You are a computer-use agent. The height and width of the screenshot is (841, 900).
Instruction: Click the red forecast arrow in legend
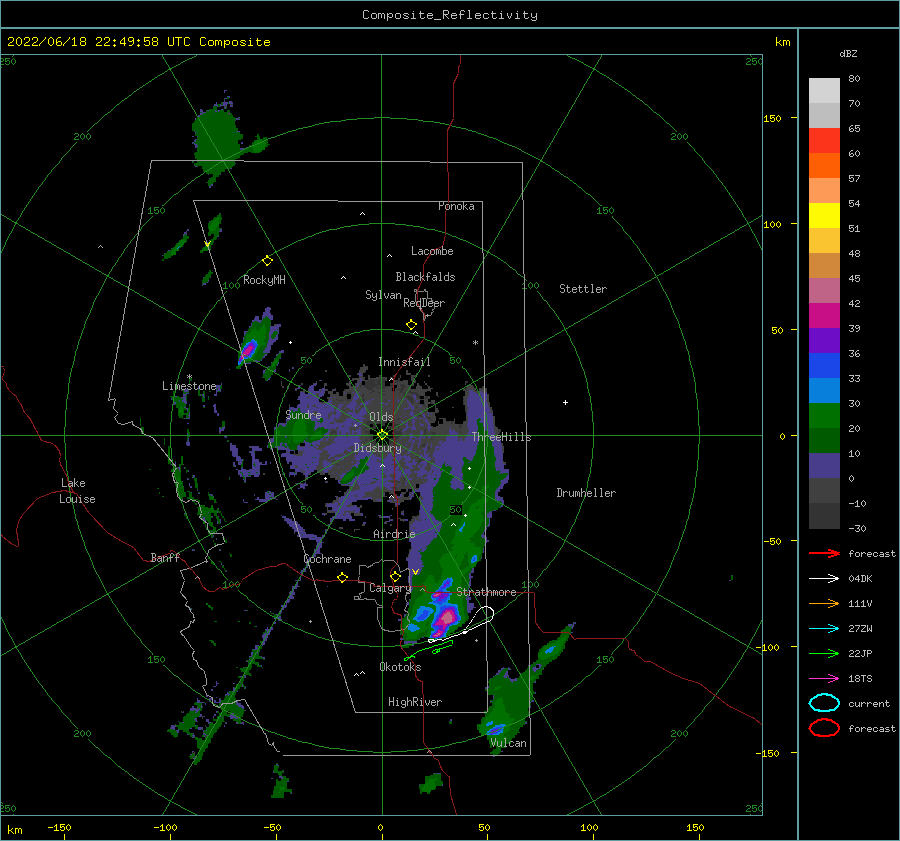[x=824, y=553]
